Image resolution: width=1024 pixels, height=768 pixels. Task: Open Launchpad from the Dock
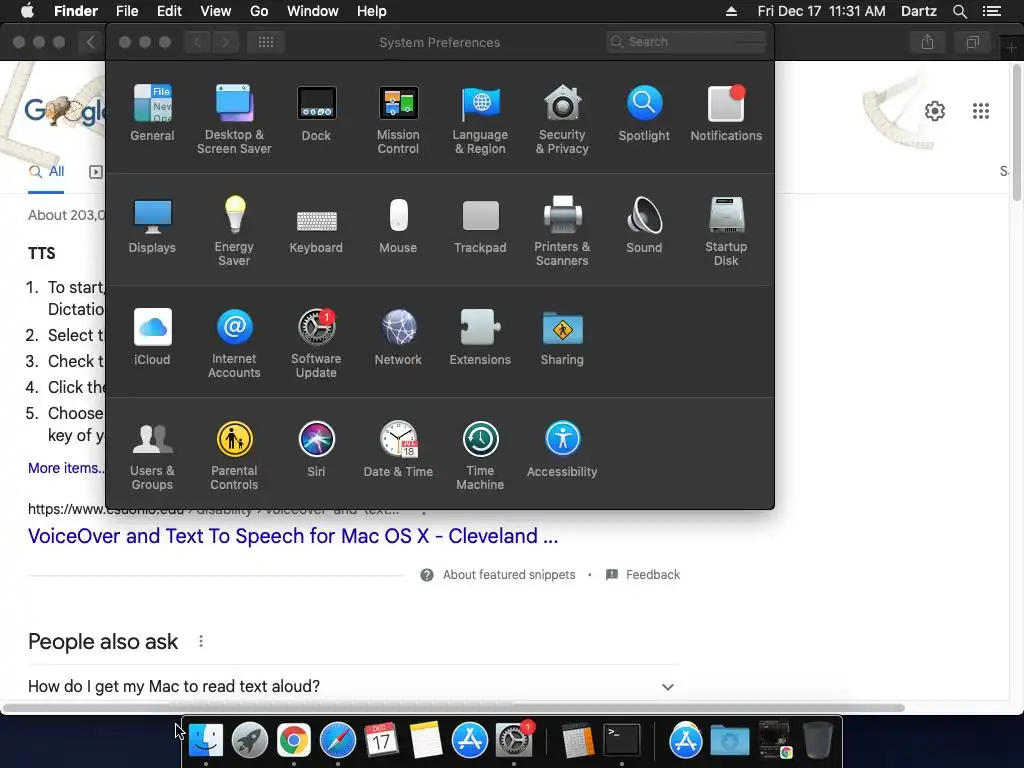pyautogui.click(x=249, y=740)
